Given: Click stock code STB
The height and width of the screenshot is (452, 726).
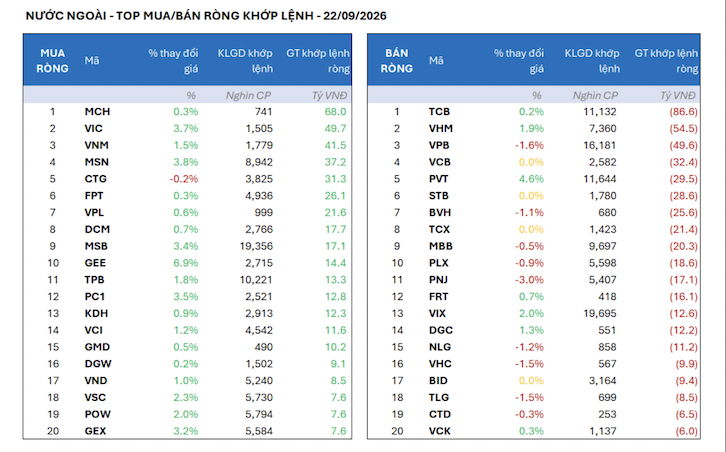Looking at the screenshot, I should [x=438, y=195].
